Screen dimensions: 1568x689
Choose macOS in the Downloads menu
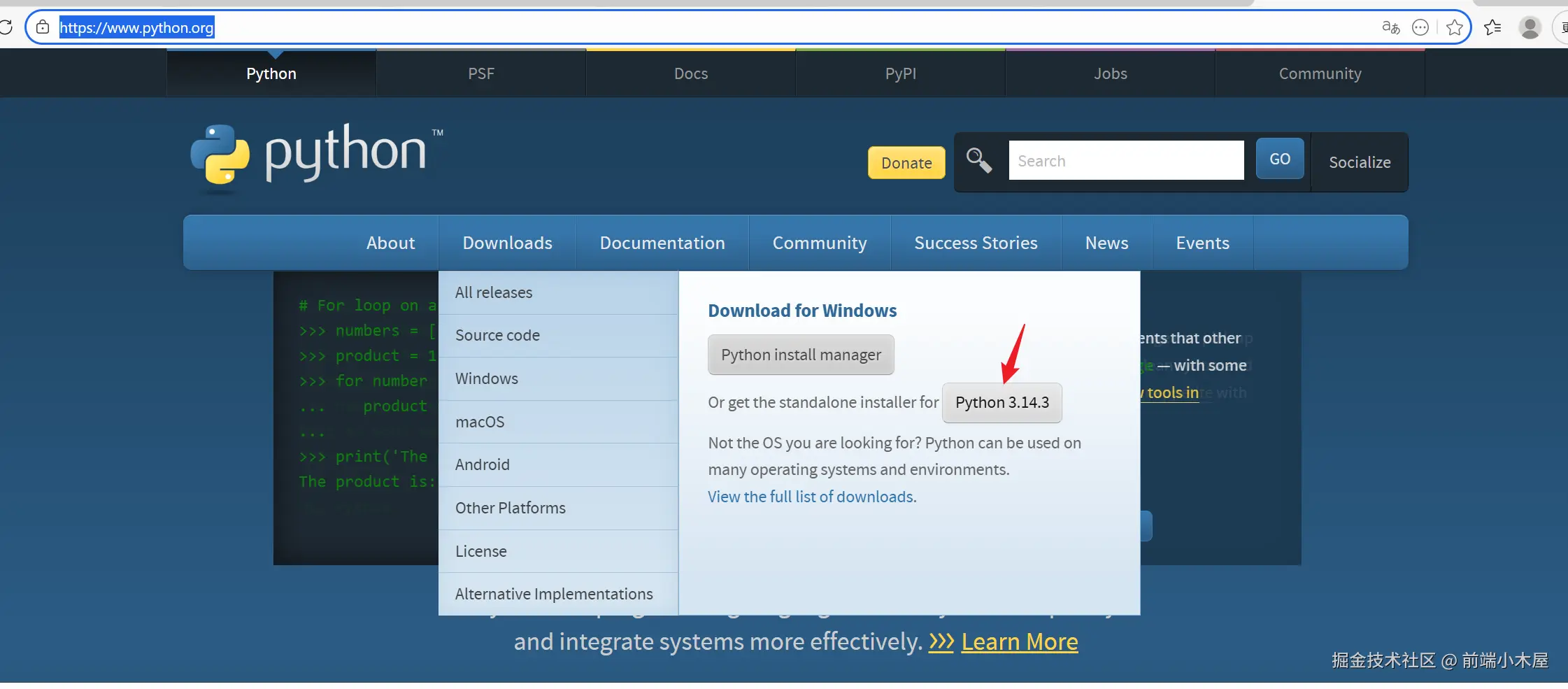558,422
